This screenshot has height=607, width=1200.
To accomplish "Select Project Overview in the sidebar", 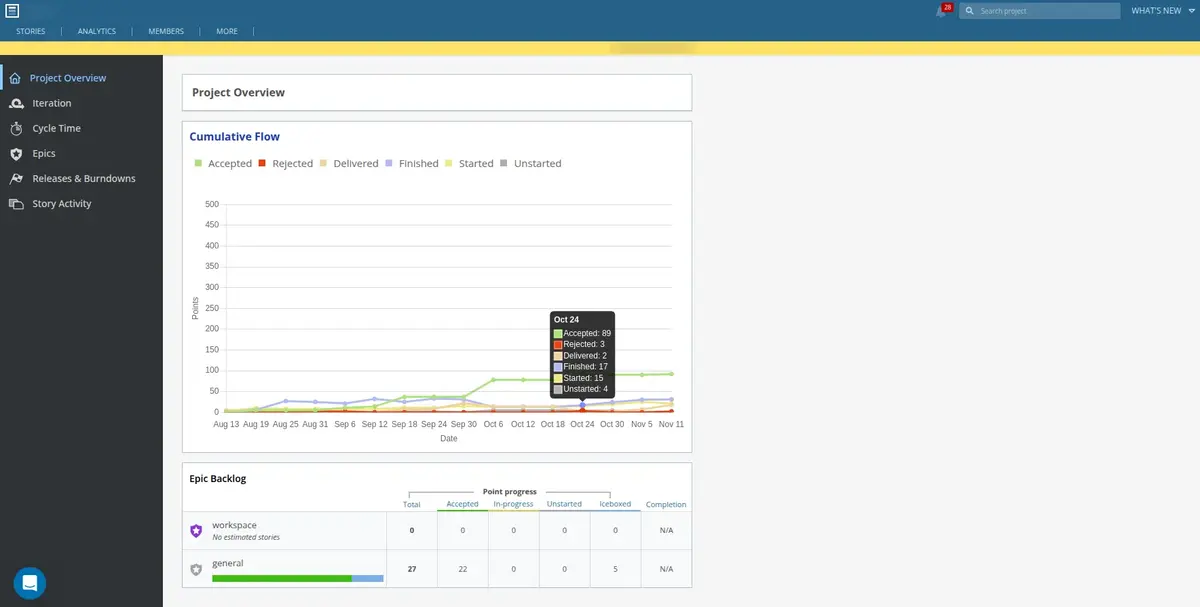I will (68, 77).
